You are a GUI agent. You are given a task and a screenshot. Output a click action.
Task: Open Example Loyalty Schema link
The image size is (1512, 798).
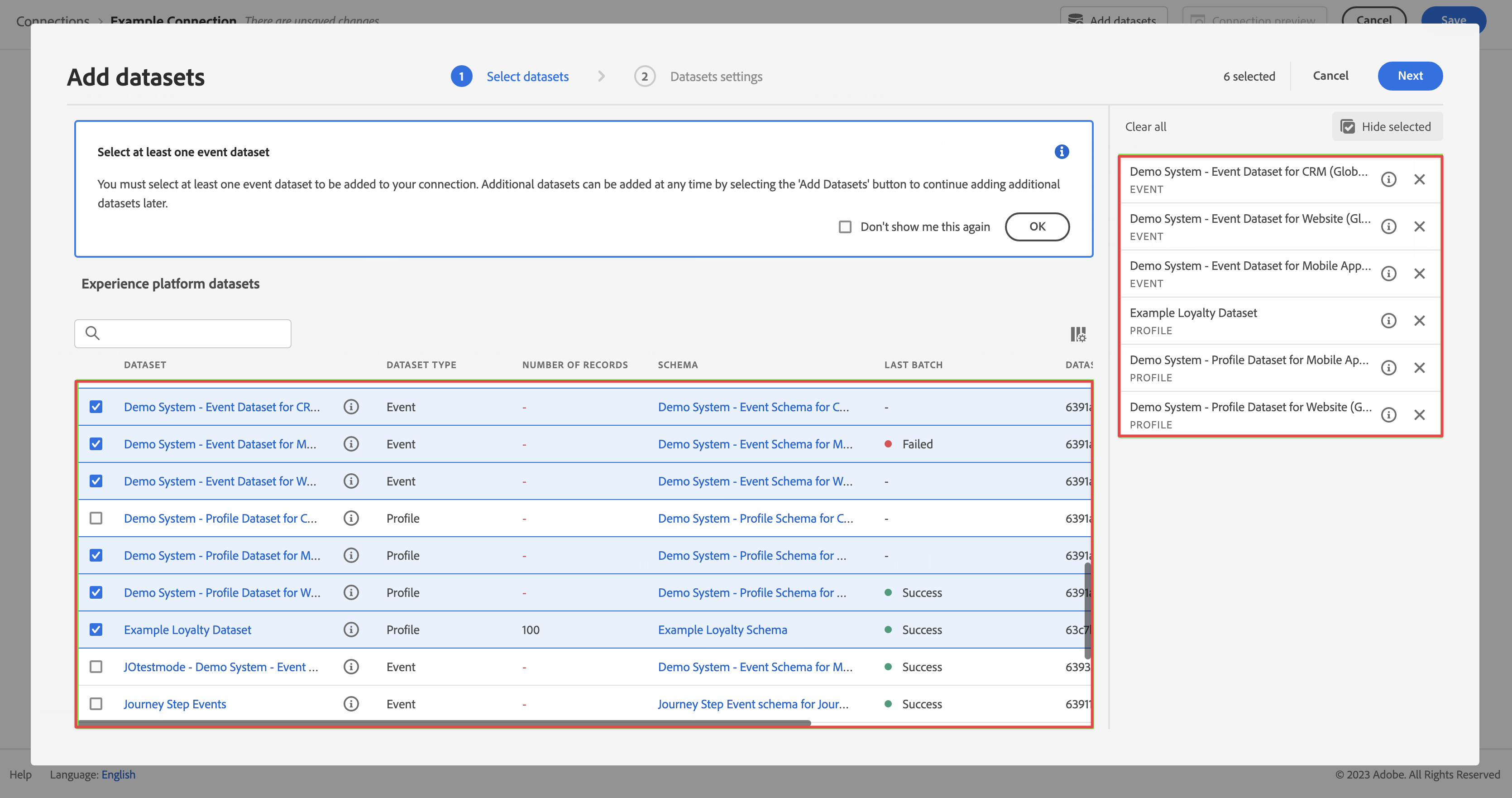[722, 630]
